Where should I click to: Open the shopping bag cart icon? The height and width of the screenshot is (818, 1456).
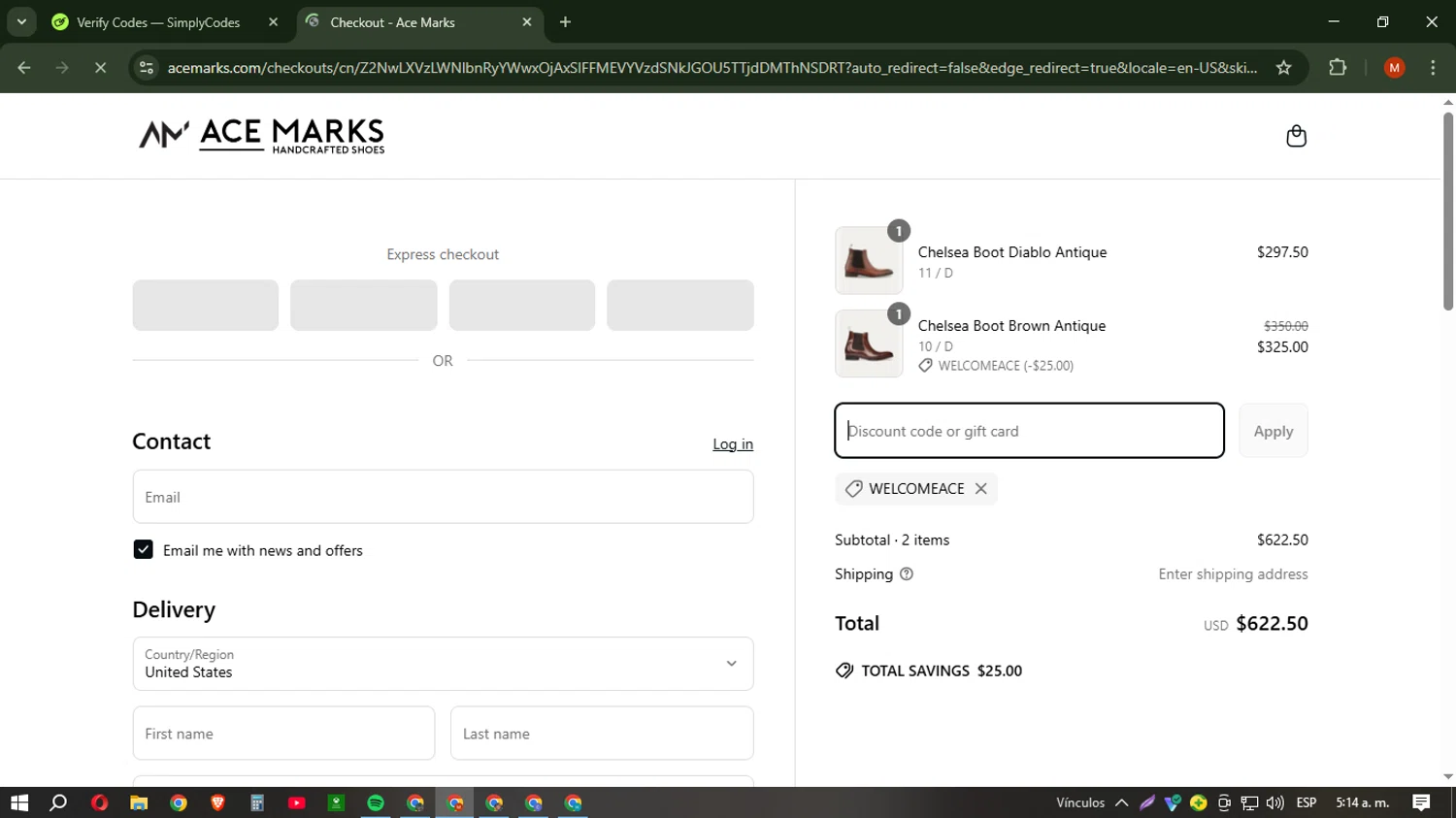1296,136
